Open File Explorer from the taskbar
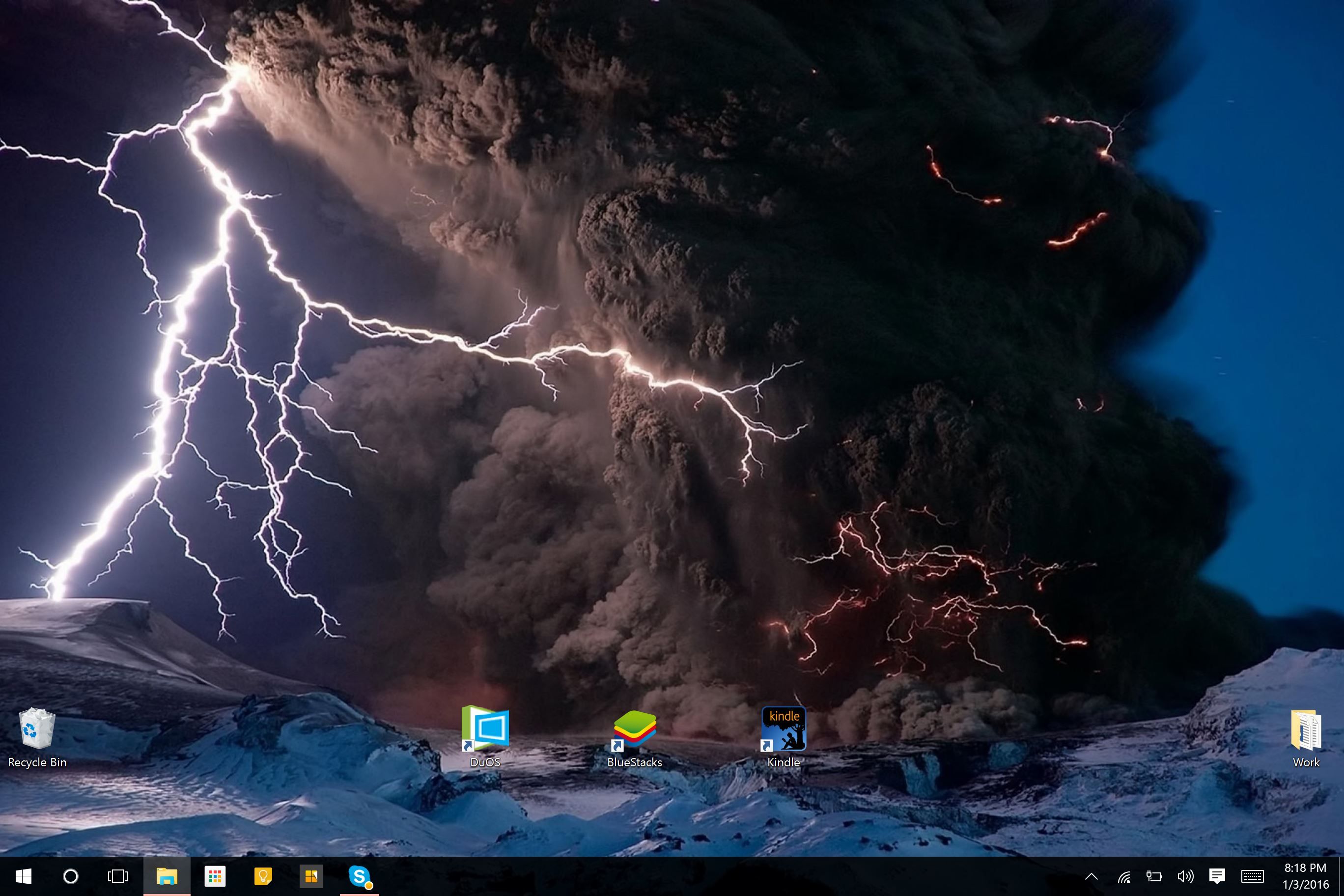The image size is (1344, 896). (x=167, y=876)
